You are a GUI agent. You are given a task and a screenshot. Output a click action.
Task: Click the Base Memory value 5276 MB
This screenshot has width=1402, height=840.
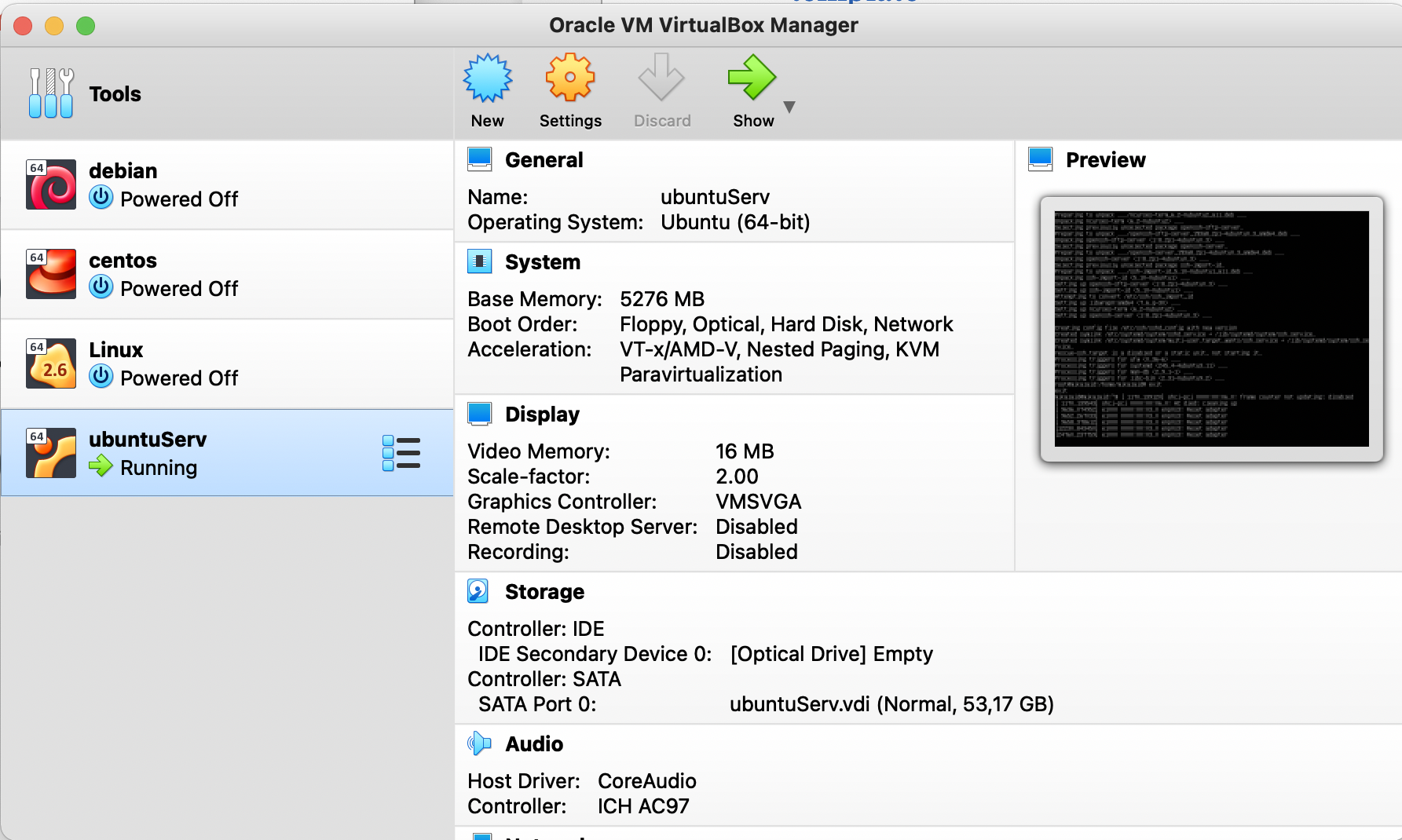click(x=662, y=299)
